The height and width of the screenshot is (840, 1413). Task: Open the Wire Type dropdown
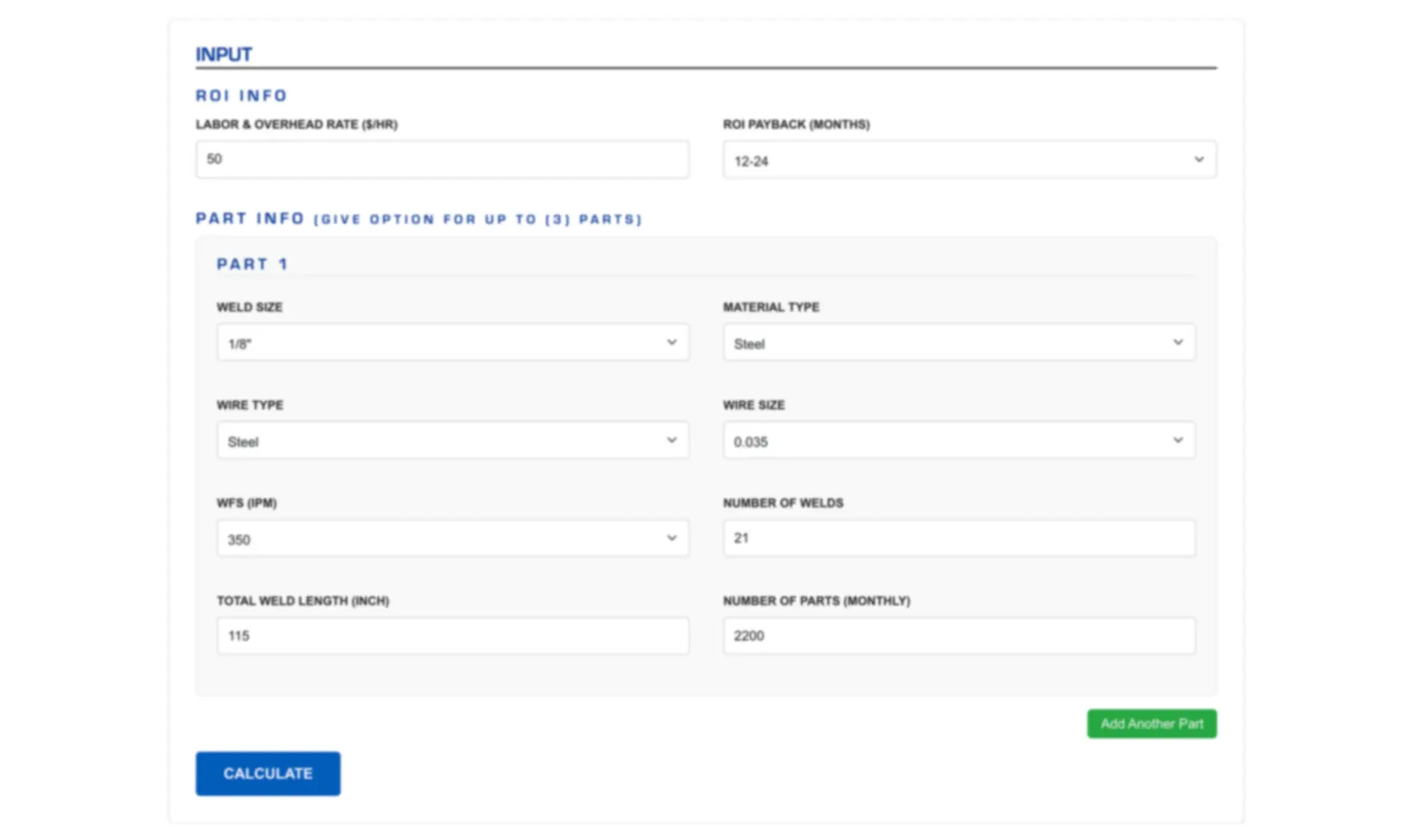pyautogui.click(x=453, y=441)
